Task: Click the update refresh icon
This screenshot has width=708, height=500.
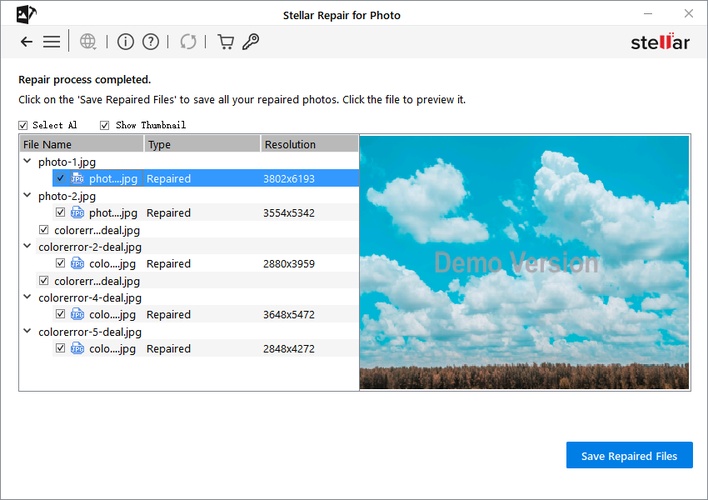Action: pos(188,42)
